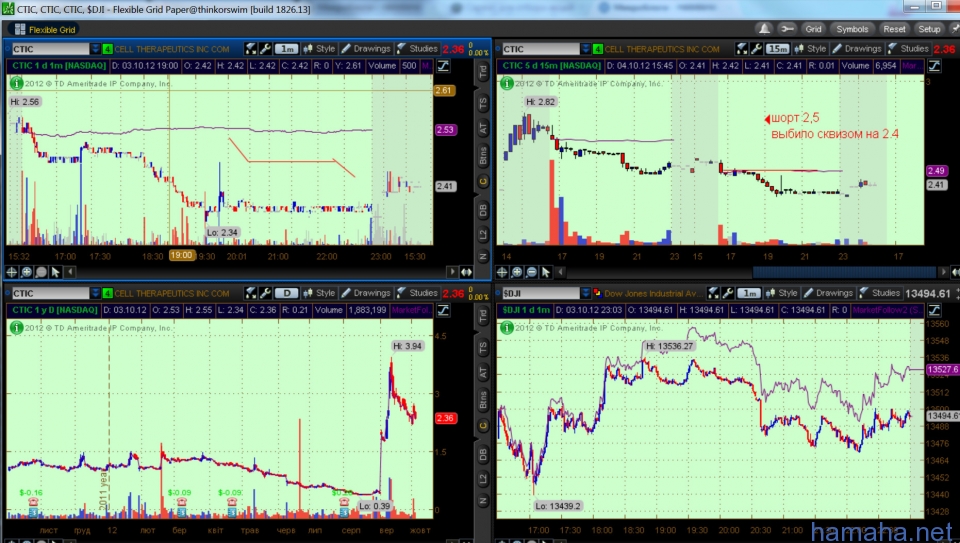
Task: Open TS side tab of top-left chart
Action: (483, 103)
